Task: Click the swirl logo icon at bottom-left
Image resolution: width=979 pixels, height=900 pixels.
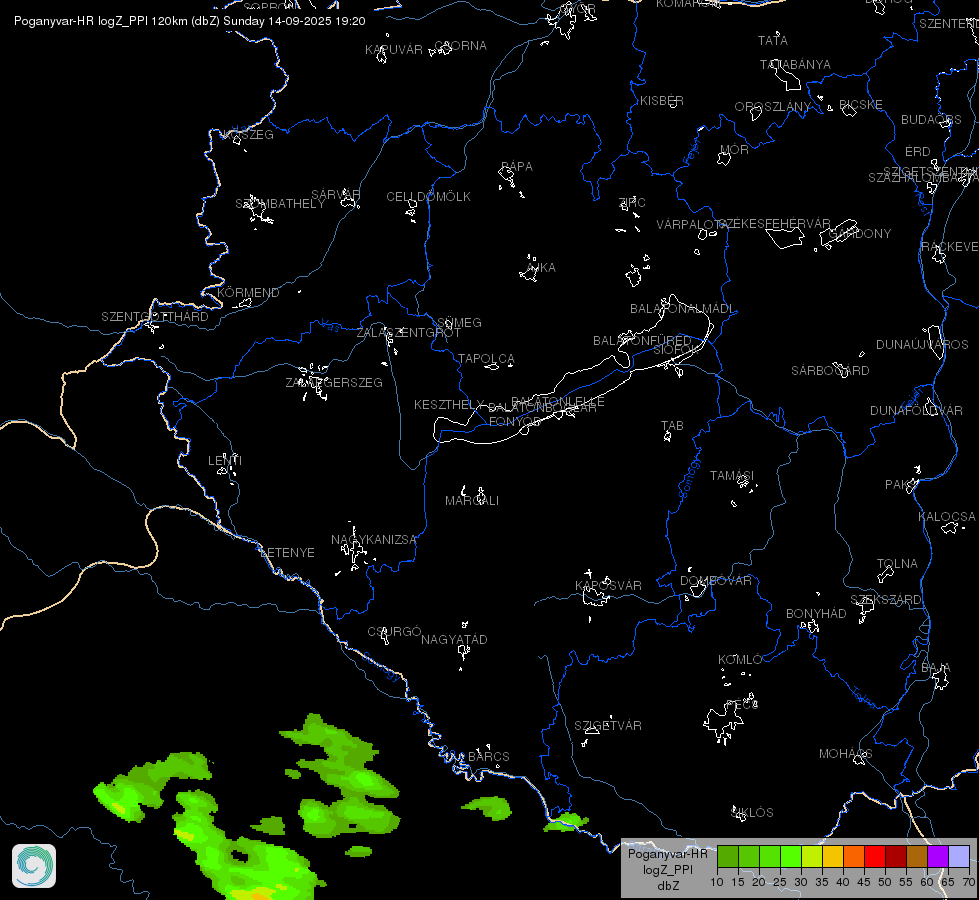Action: (x=34, y=866)
